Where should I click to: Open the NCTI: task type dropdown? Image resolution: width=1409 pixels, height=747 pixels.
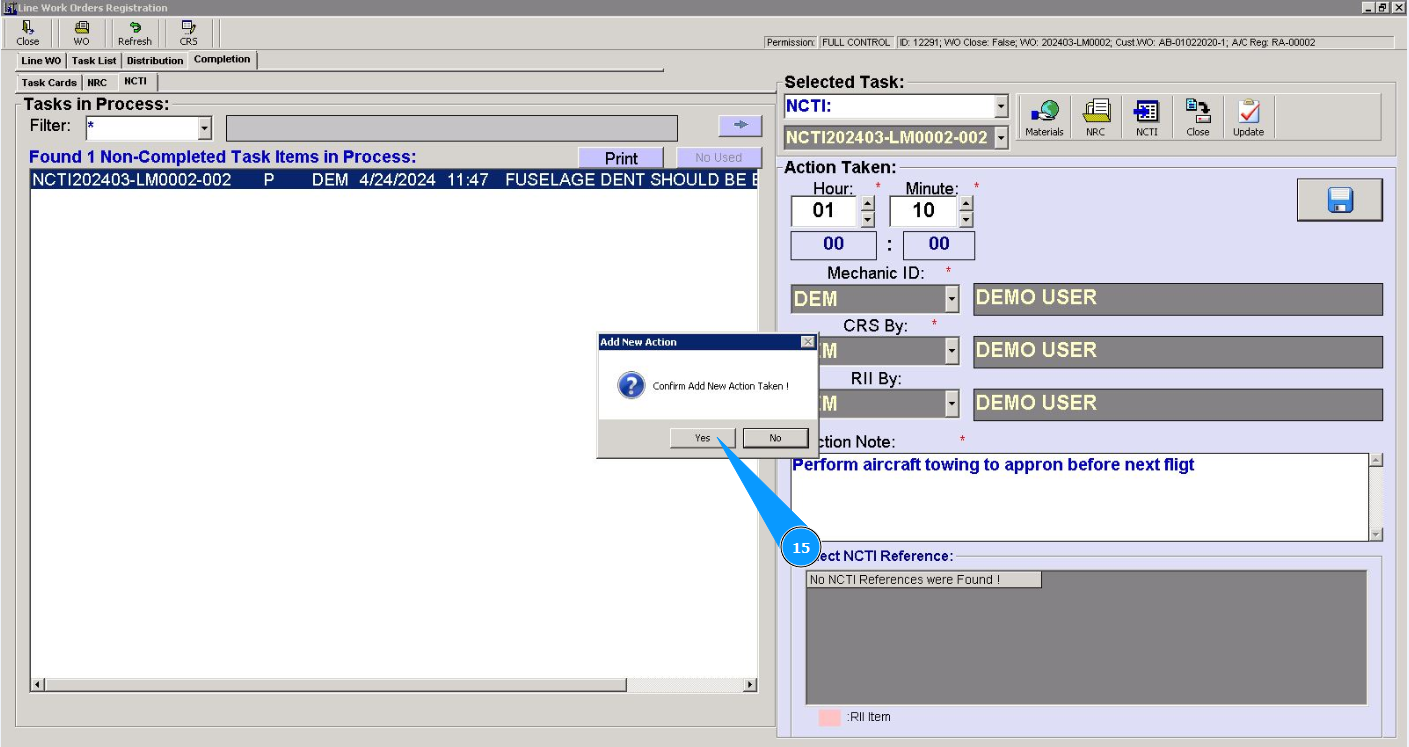1002,106
